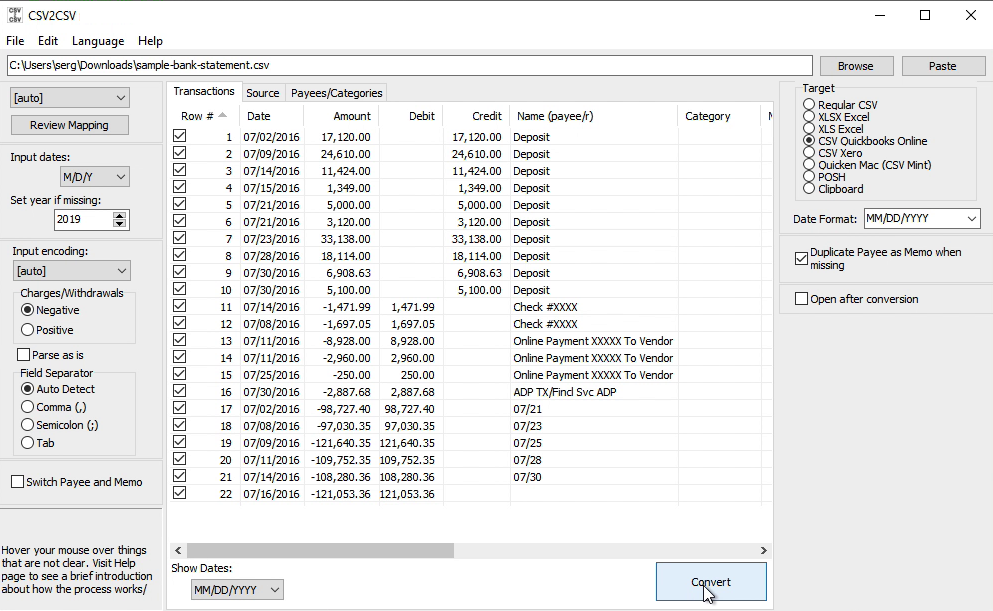The width and height of the screenshot is (993, 611).
Task: Enable the Parse as is checkbox
Action: coord(23,355)
